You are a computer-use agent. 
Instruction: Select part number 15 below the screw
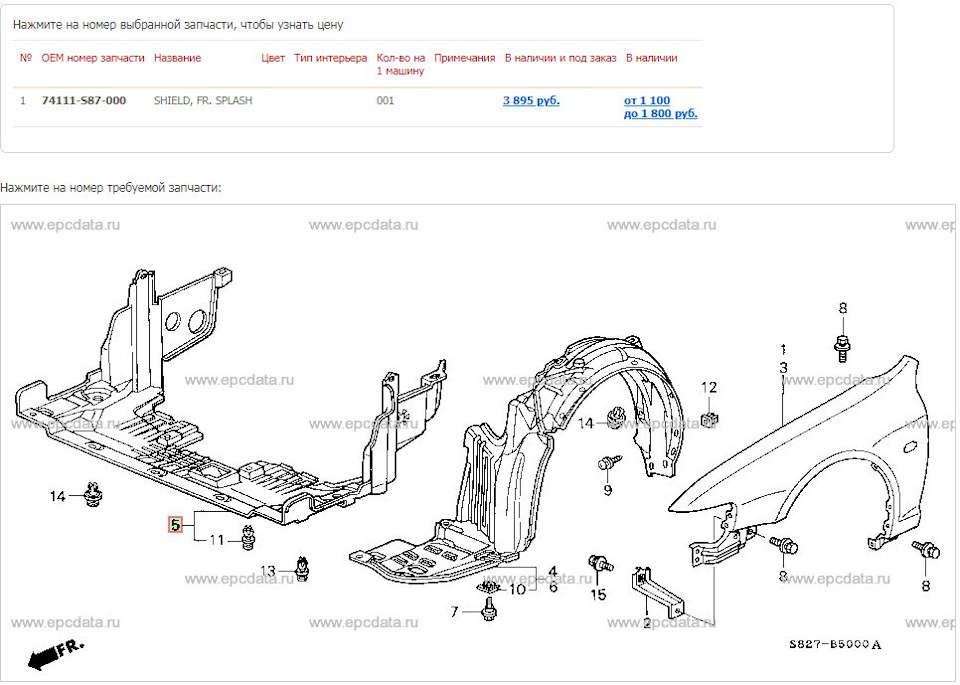(598, 594)
